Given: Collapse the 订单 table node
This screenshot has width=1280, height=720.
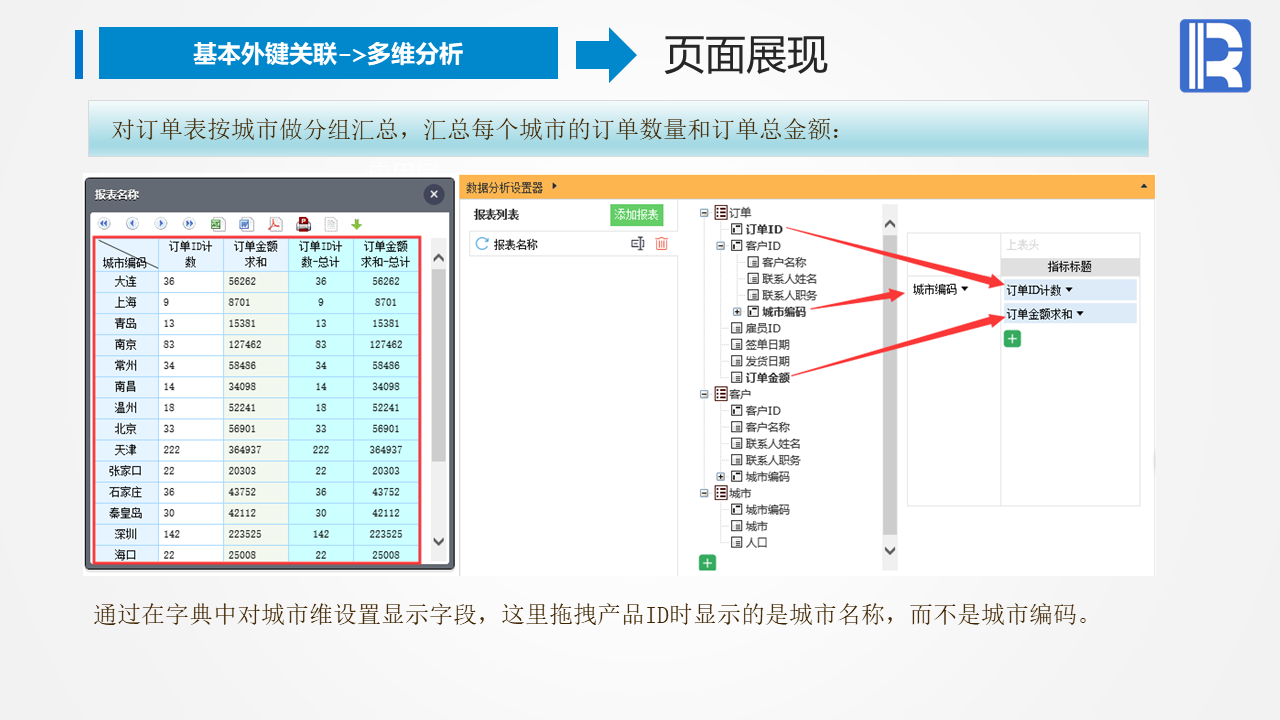Looking at the screenshot, I should coord(704,213).
